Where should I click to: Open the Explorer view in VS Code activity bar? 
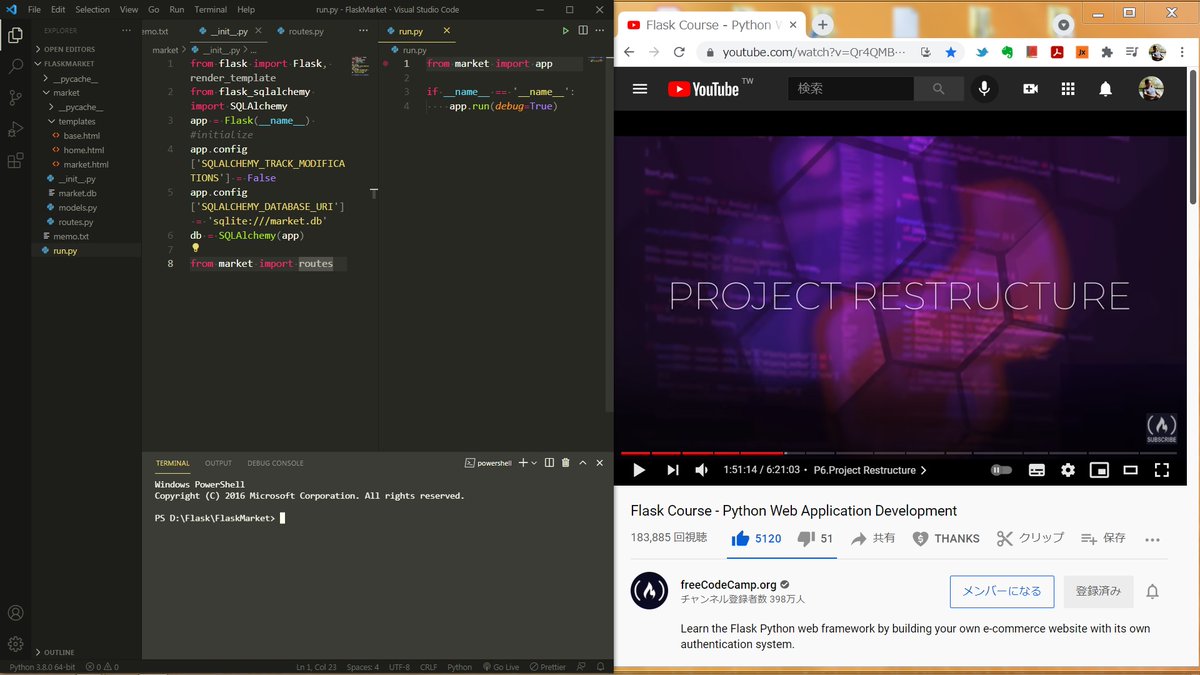point(15,36)
